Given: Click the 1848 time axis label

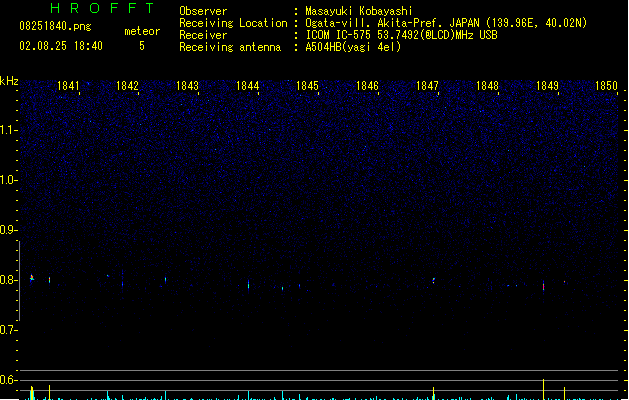Looking at the screenshot, I should tap(487, 85).
